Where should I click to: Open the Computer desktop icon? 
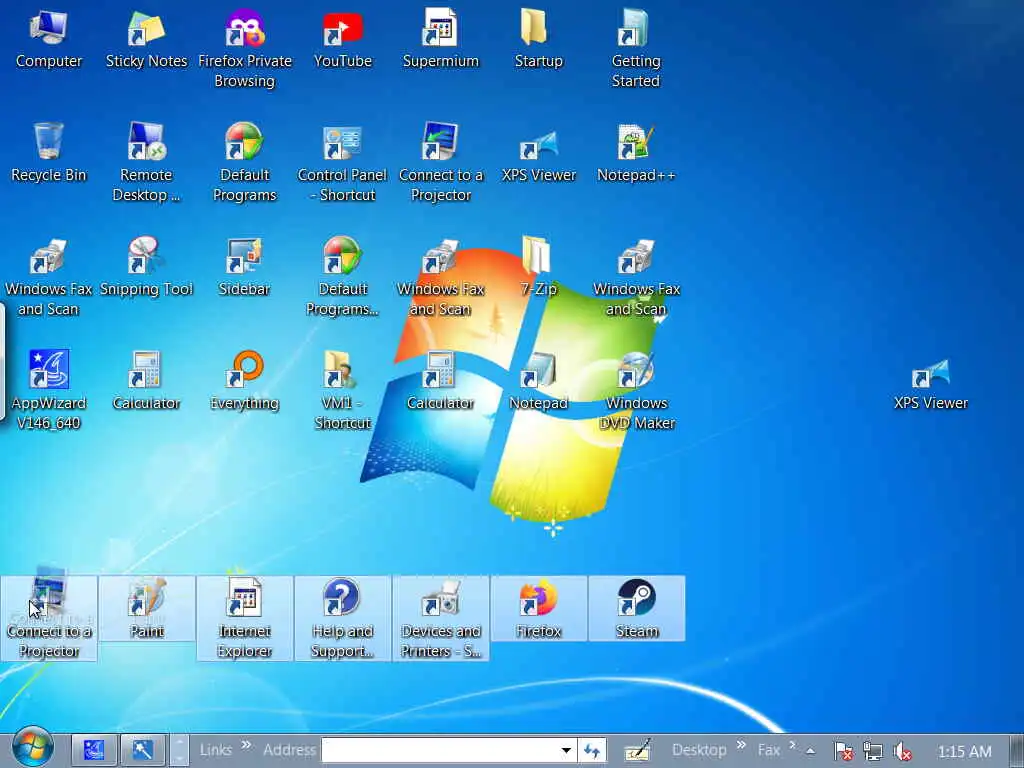pyautogui.click(x=48, y=39)
